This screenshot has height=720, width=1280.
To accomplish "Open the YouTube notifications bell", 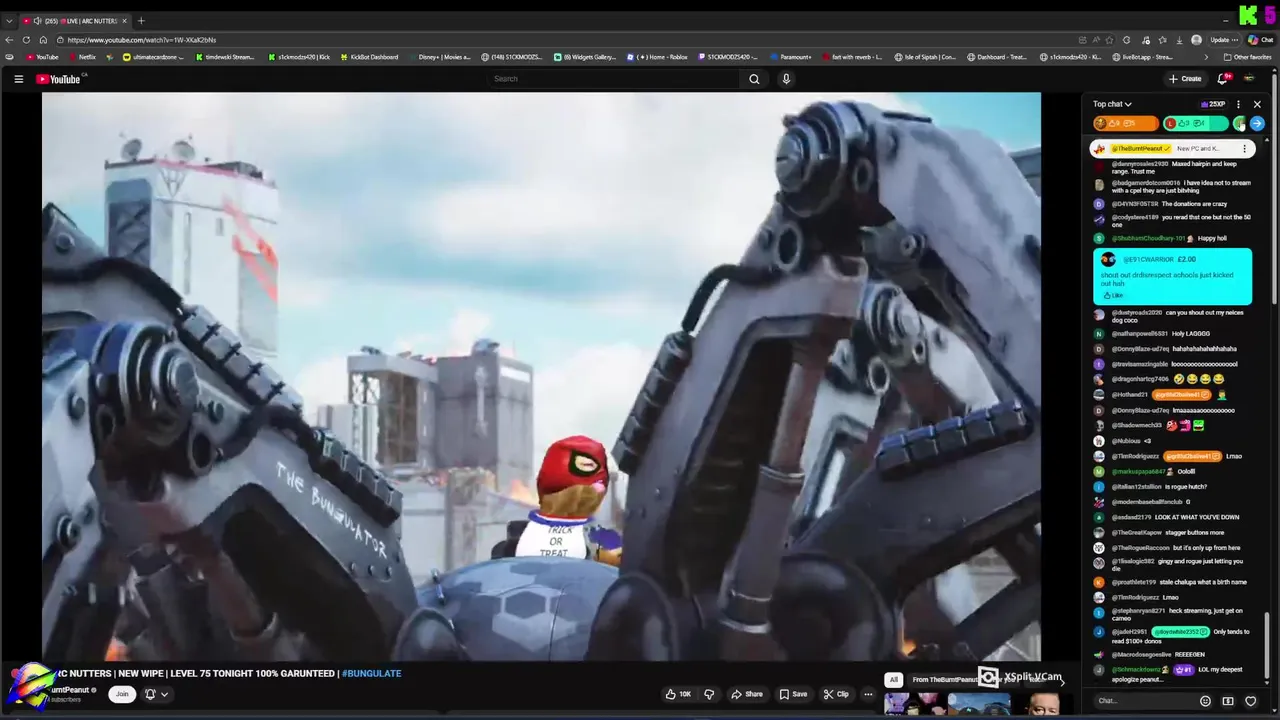I will tap(1222, 79).
